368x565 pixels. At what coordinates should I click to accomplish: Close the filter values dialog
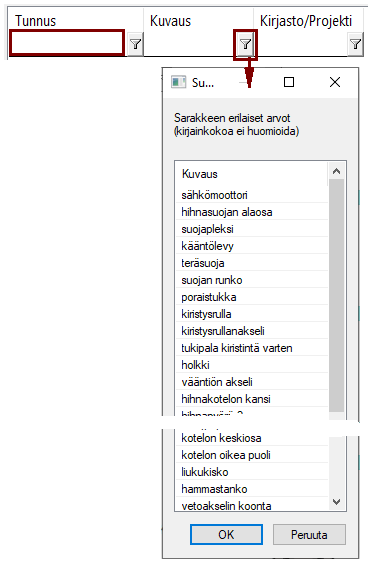pyautogui.click(x=335, y=83)
